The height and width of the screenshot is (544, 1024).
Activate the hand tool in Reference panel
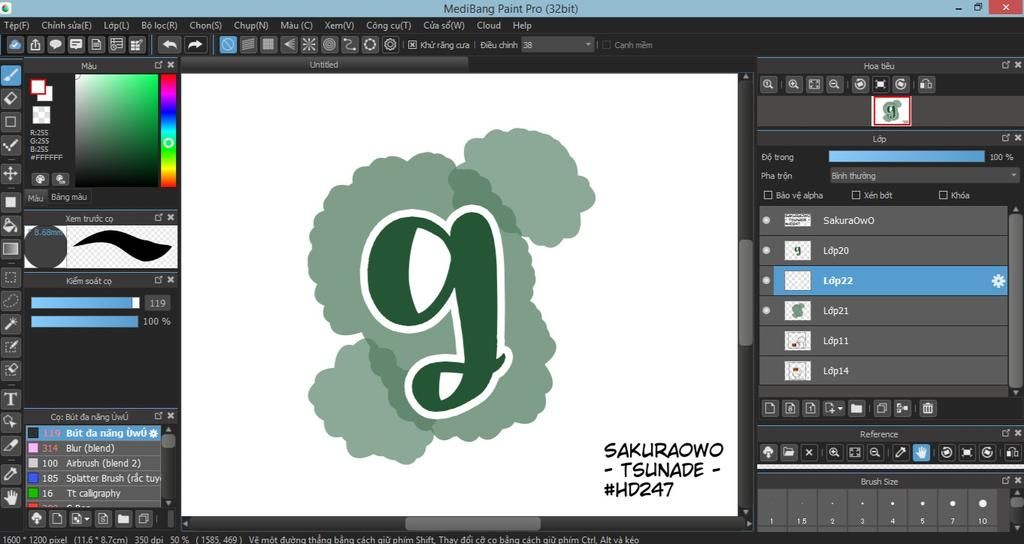921,452
